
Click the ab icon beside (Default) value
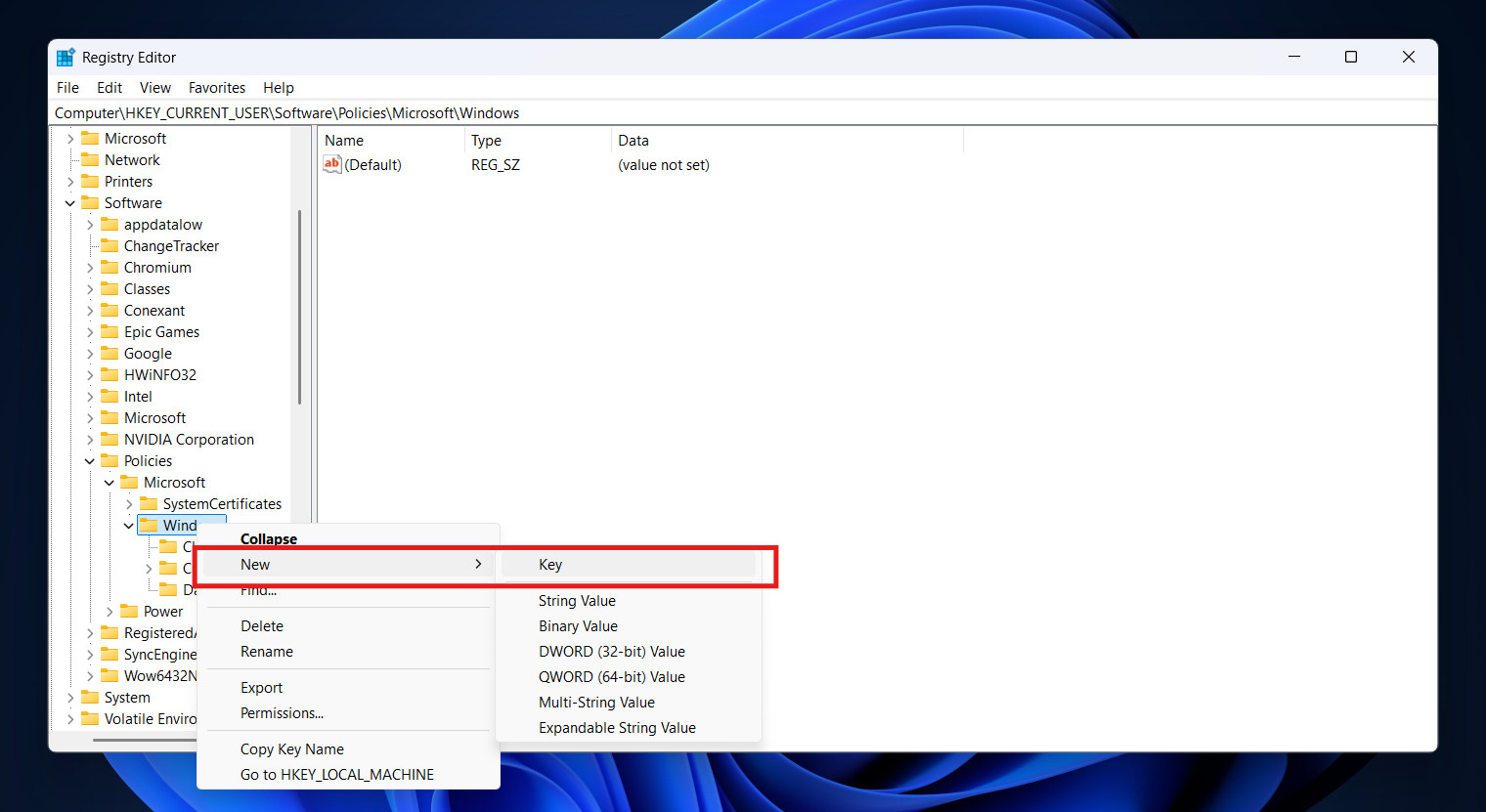click(332, 164)
